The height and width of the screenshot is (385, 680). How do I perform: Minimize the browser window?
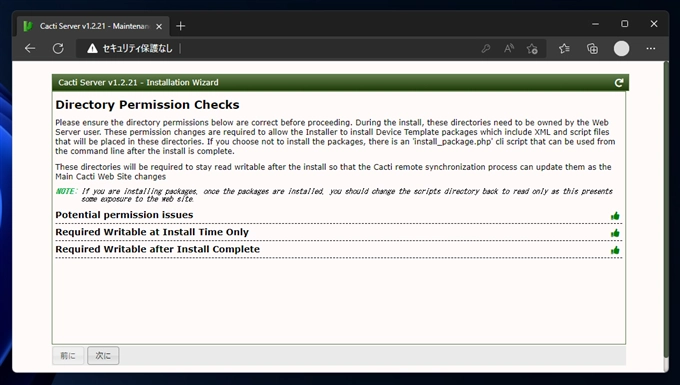tap(595, 24)
